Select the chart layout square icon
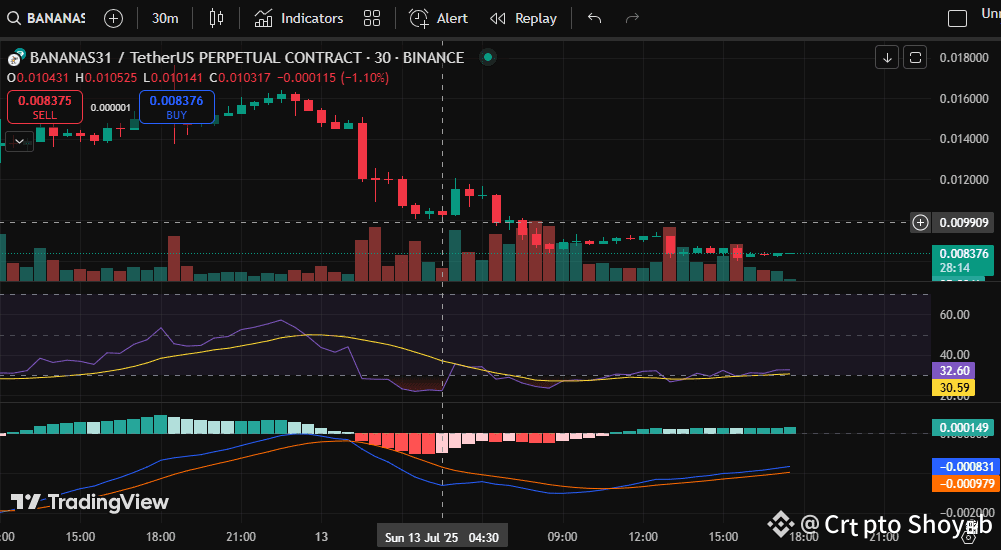The image size is (1001, 550). [x=958, y=18]
